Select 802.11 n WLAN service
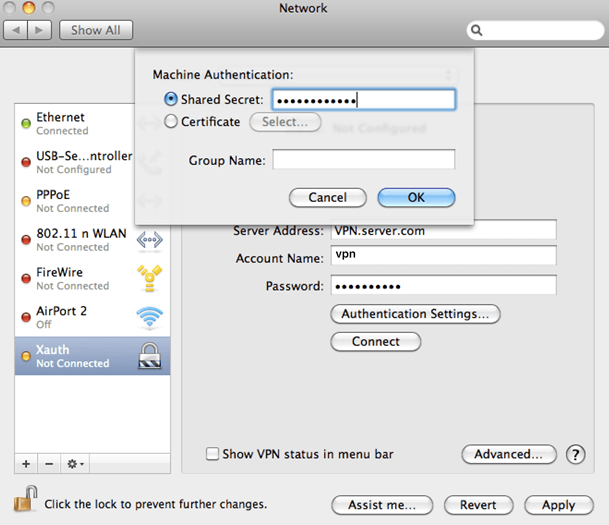609x525 pixels. click(x=92, y=240)
